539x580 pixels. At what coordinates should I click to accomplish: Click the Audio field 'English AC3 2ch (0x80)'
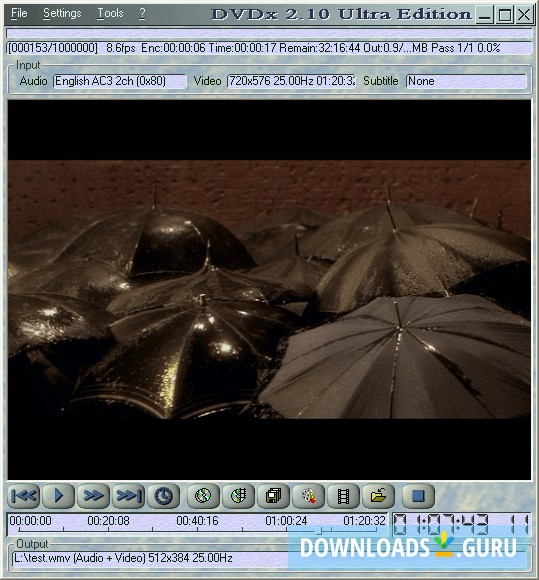[120, 81]
